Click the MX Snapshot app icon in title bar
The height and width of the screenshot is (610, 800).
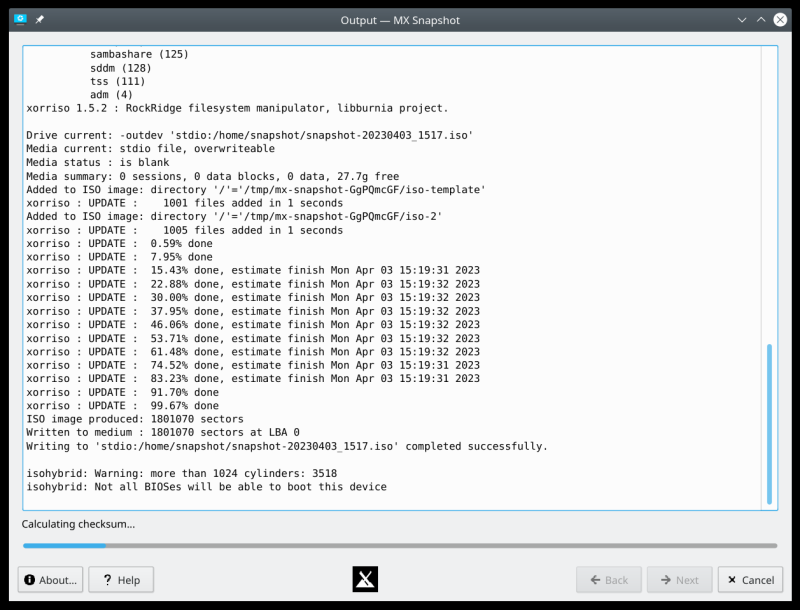20,19
